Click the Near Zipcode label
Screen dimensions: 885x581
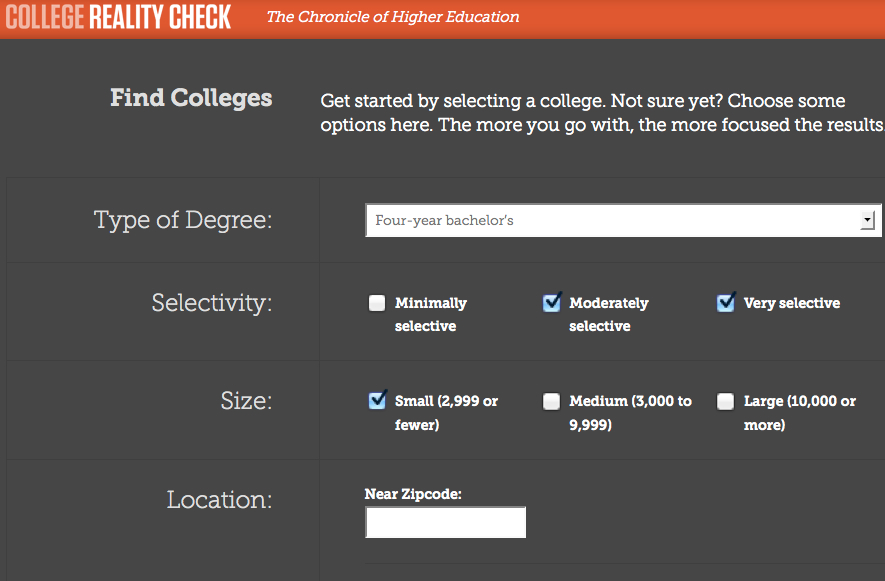coord(413,494)
